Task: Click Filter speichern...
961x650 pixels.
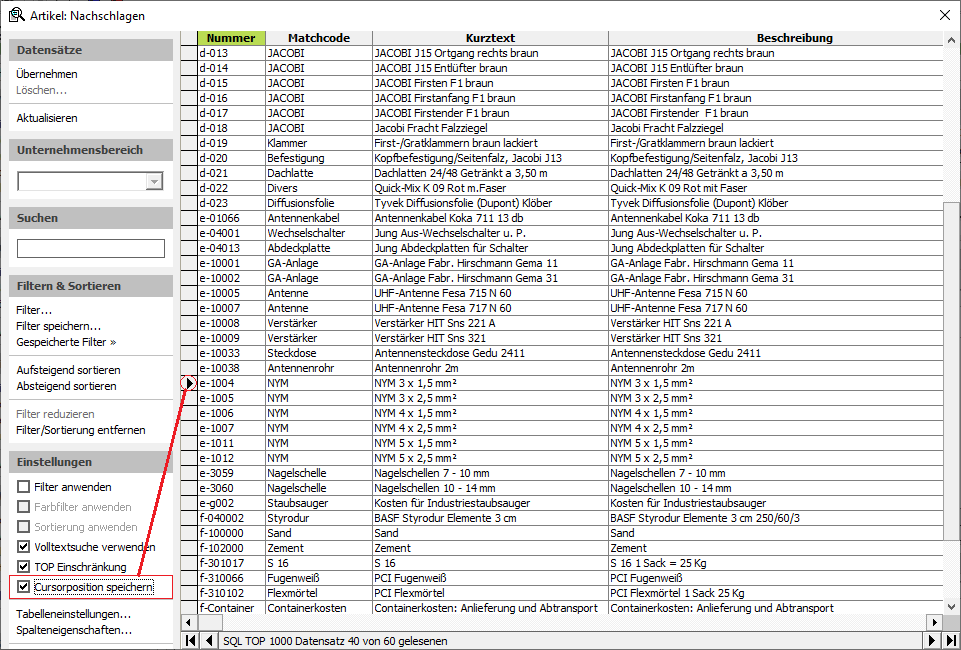Action: coord(59,326)
